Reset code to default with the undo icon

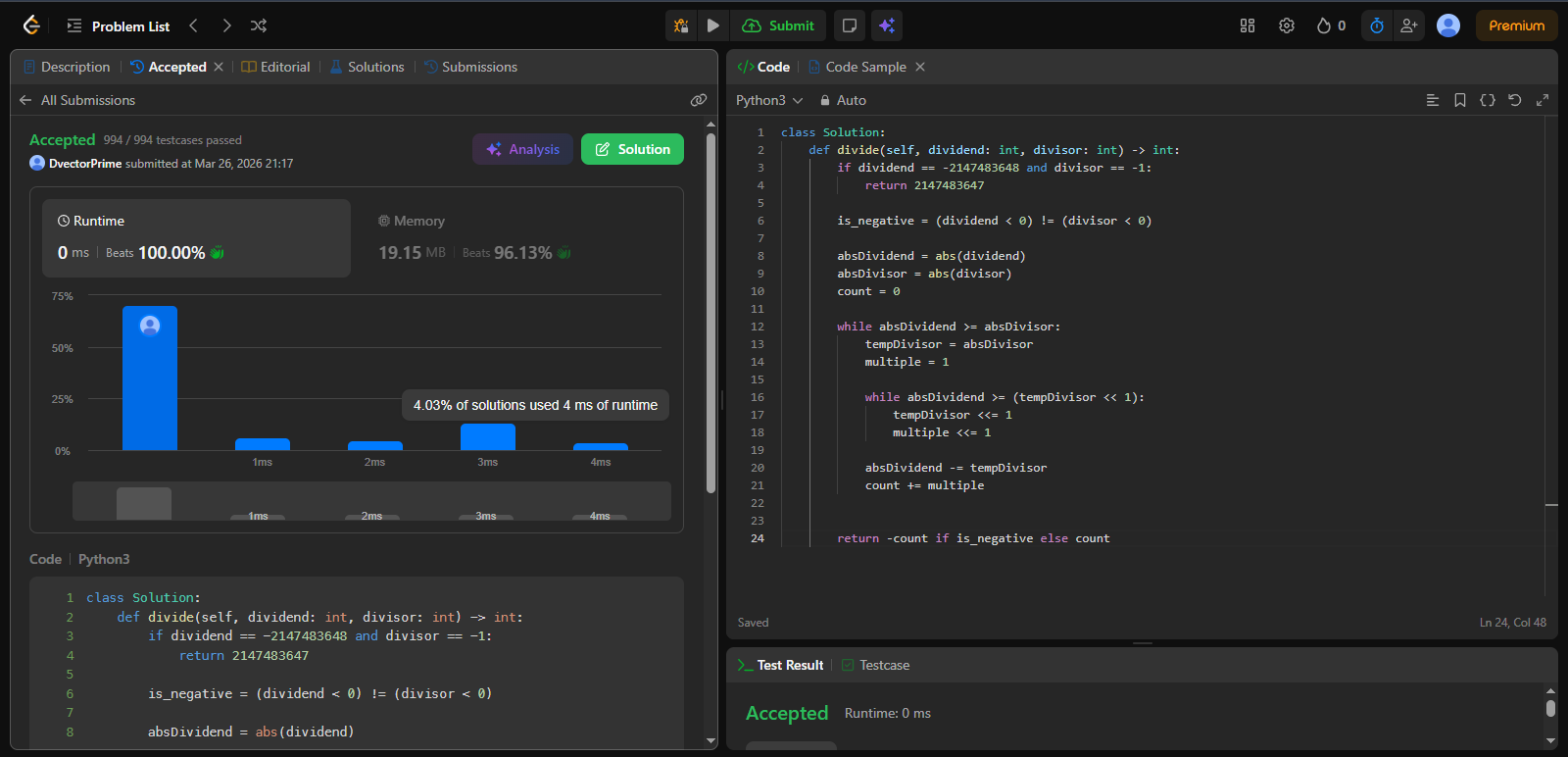1515,100
